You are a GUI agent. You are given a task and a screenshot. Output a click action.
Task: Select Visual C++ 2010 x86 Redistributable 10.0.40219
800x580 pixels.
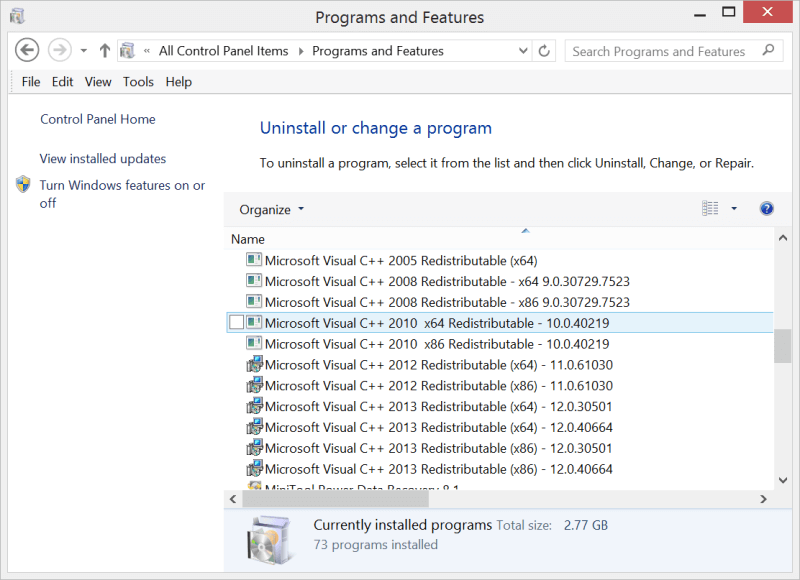[x=437, y=344]
